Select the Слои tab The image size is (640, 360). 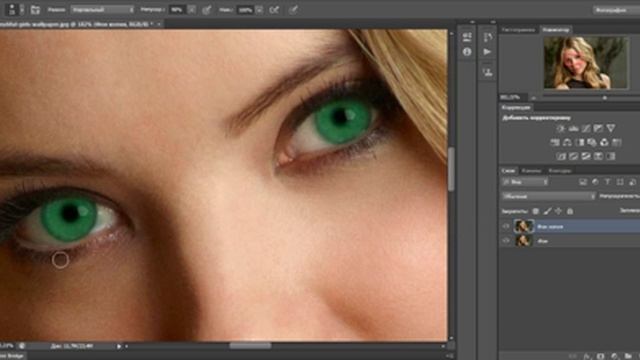point(508,171)
